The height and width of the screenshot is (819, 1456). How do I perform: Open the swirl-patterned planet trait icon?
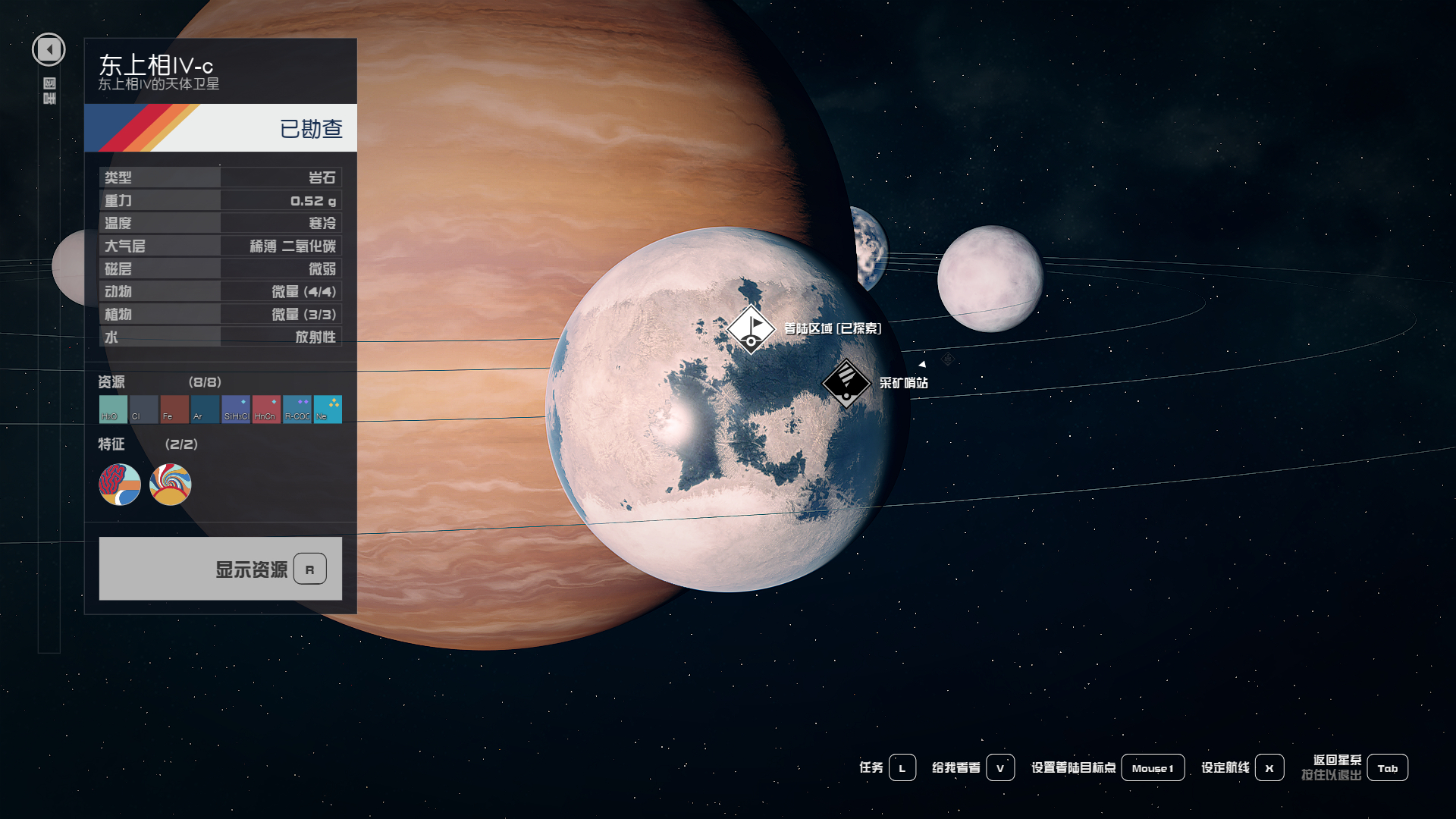pos(171,485)
